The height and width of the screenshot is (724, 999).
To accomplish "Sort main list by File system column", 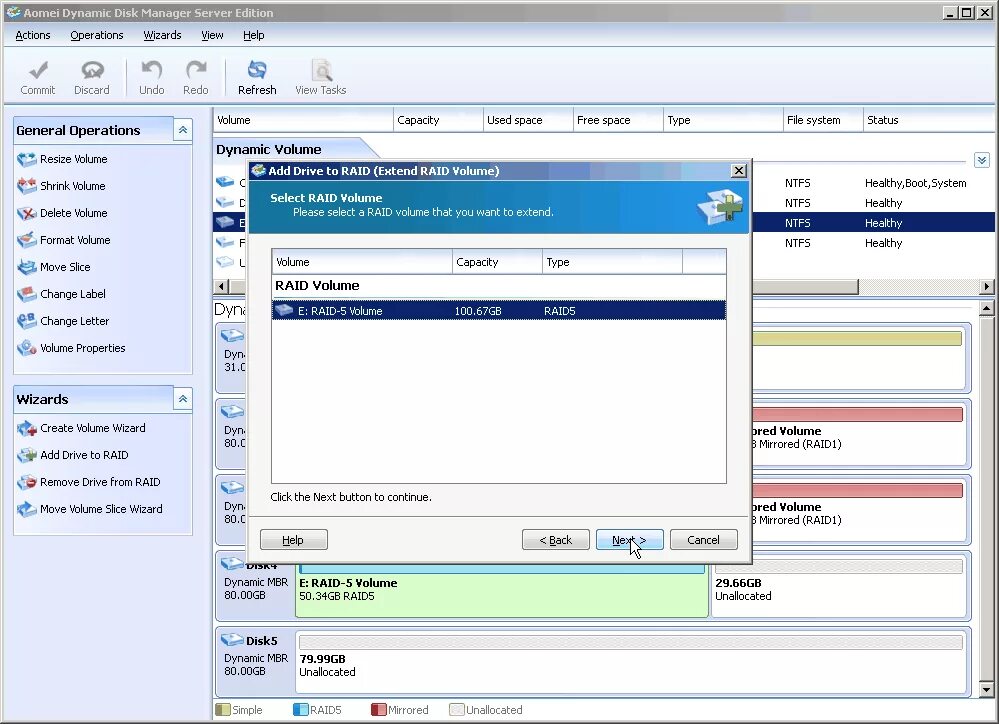I will 823,120.
